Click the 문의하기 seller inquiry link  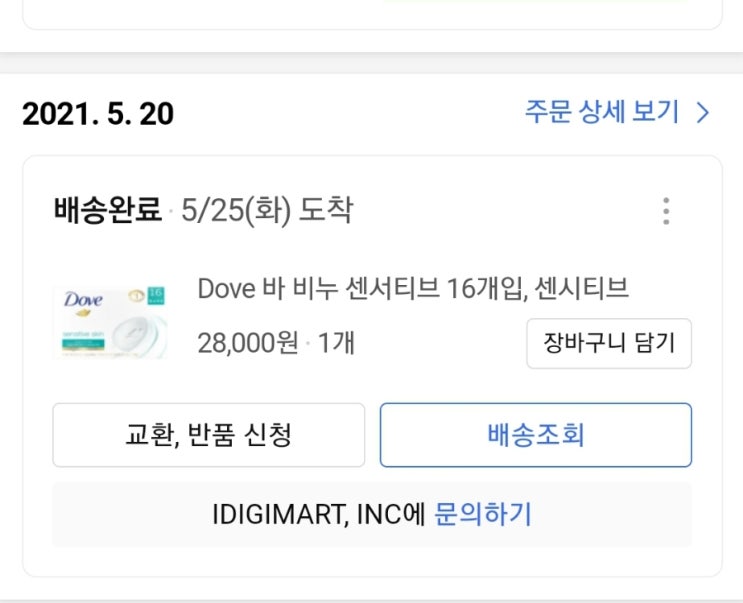point(483,515)
